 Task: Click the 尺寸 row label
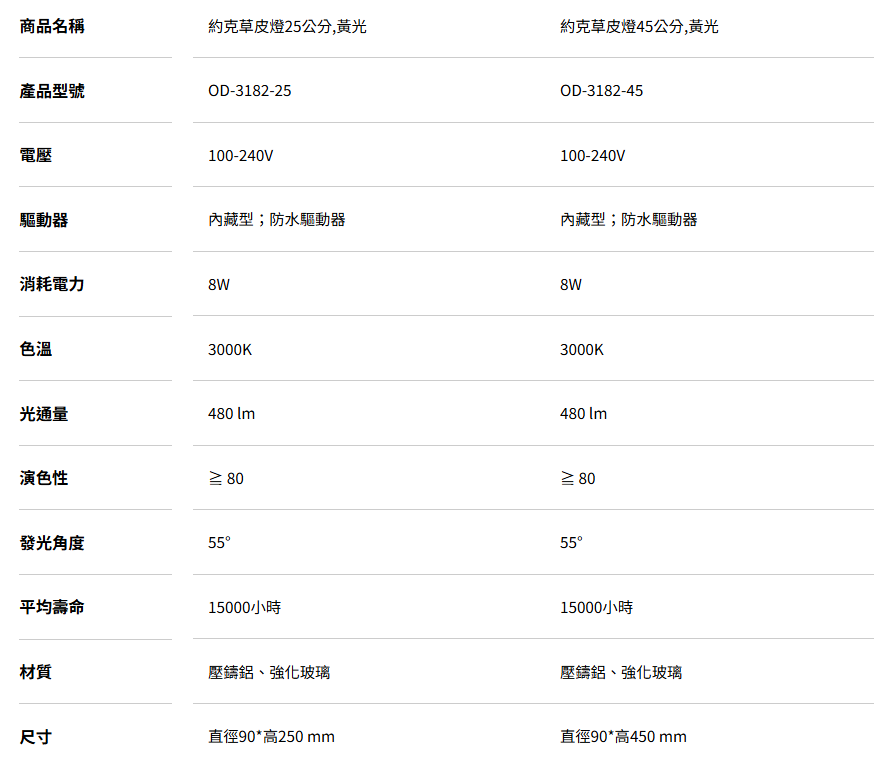coord(36,738)
